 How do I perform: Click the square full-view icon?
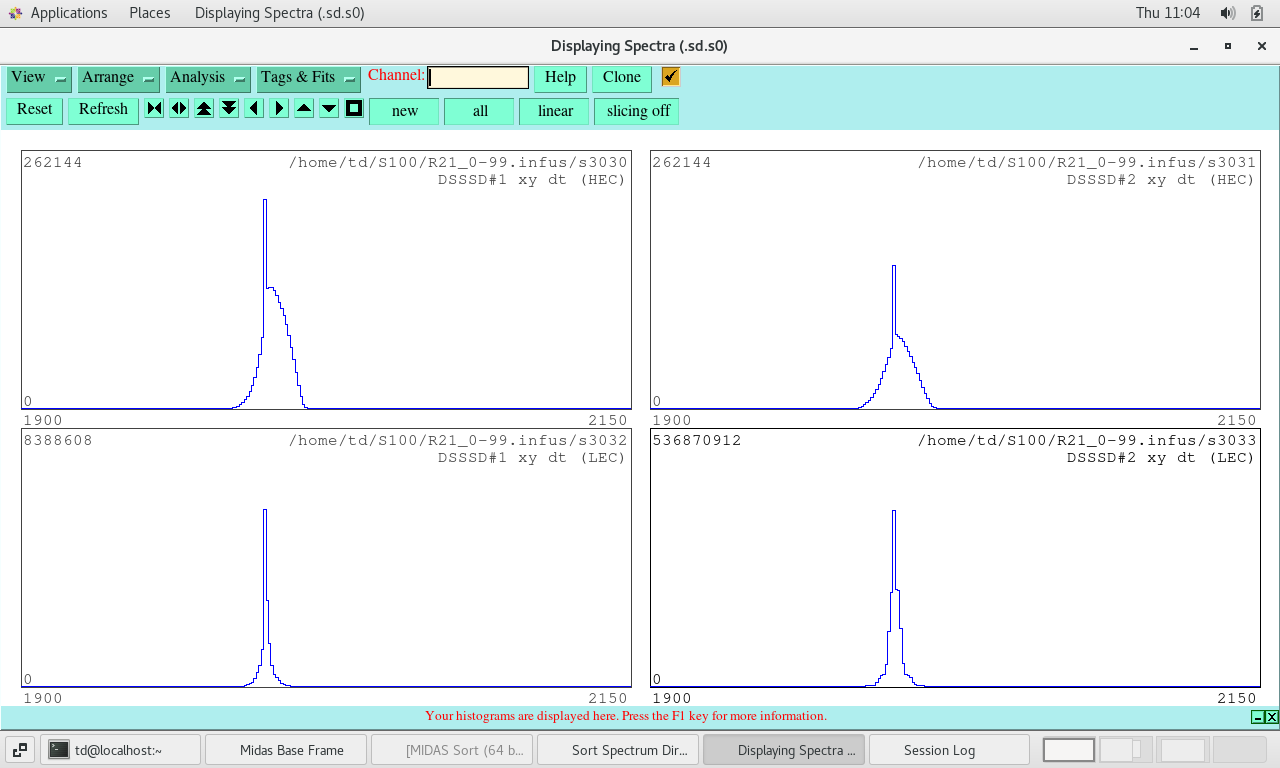[x=354, y=109]
